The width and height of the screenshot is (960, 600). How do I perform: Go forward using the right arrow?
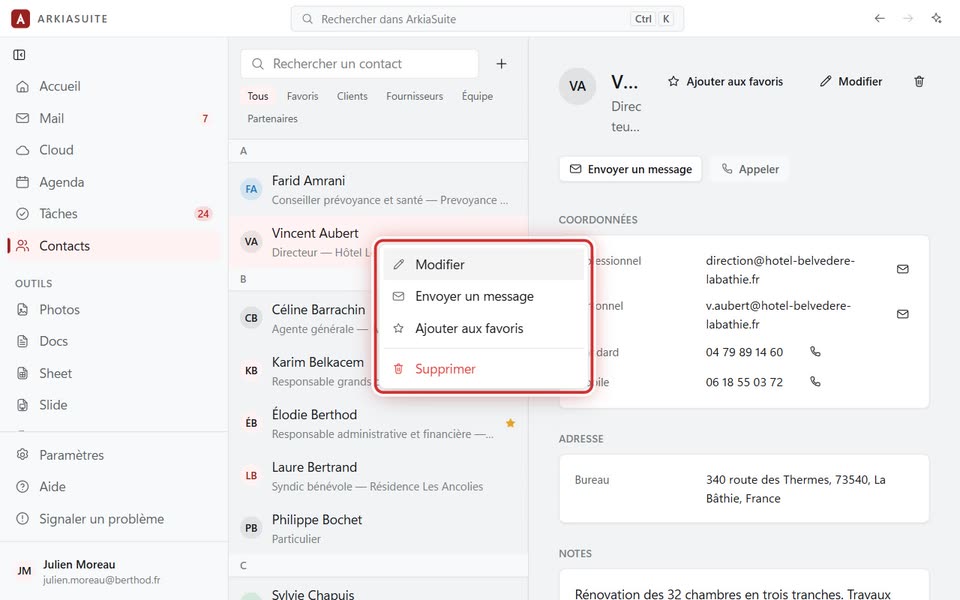pos(908,18)
